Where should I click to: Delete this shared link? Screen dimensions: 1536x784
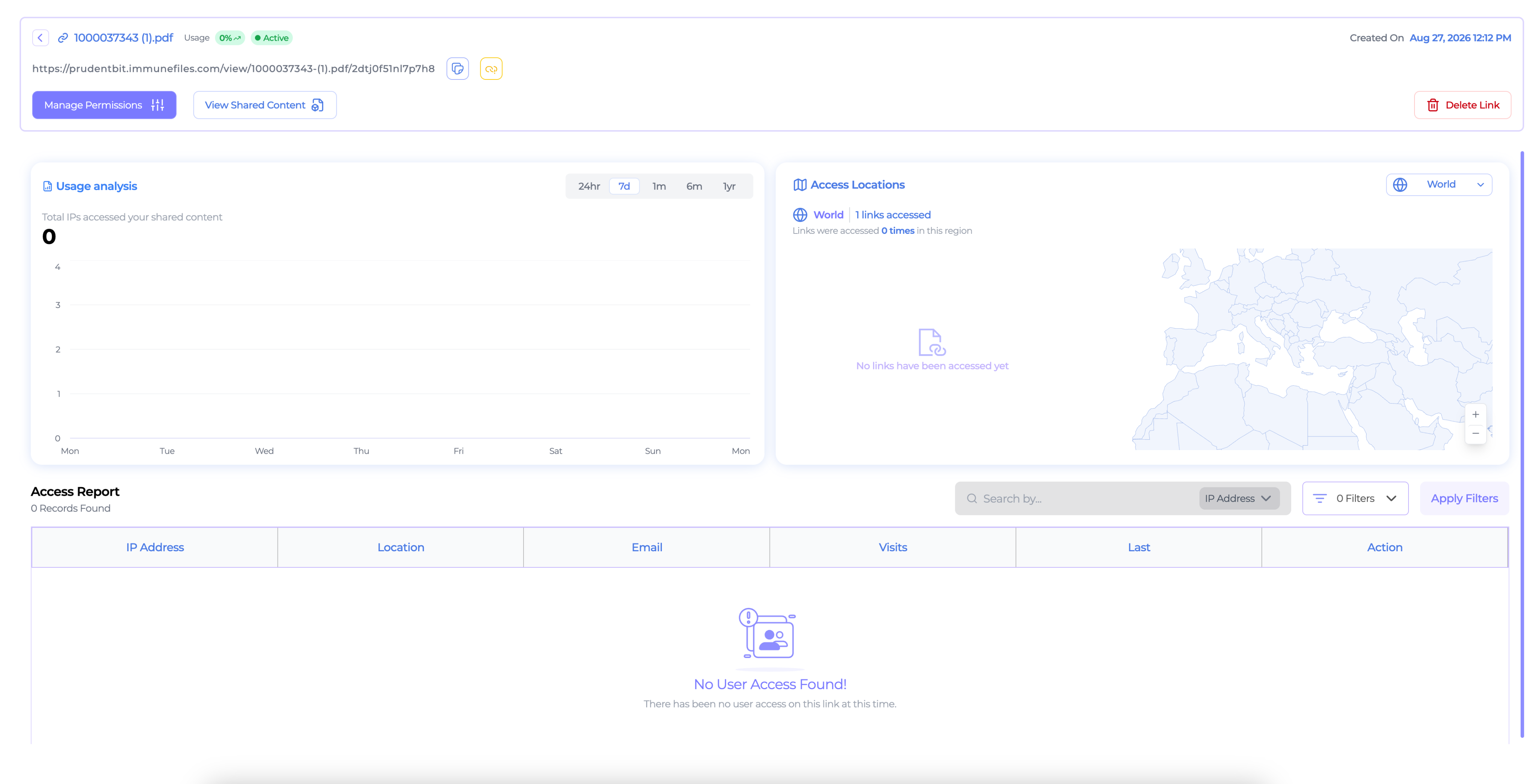[1462, 105]
